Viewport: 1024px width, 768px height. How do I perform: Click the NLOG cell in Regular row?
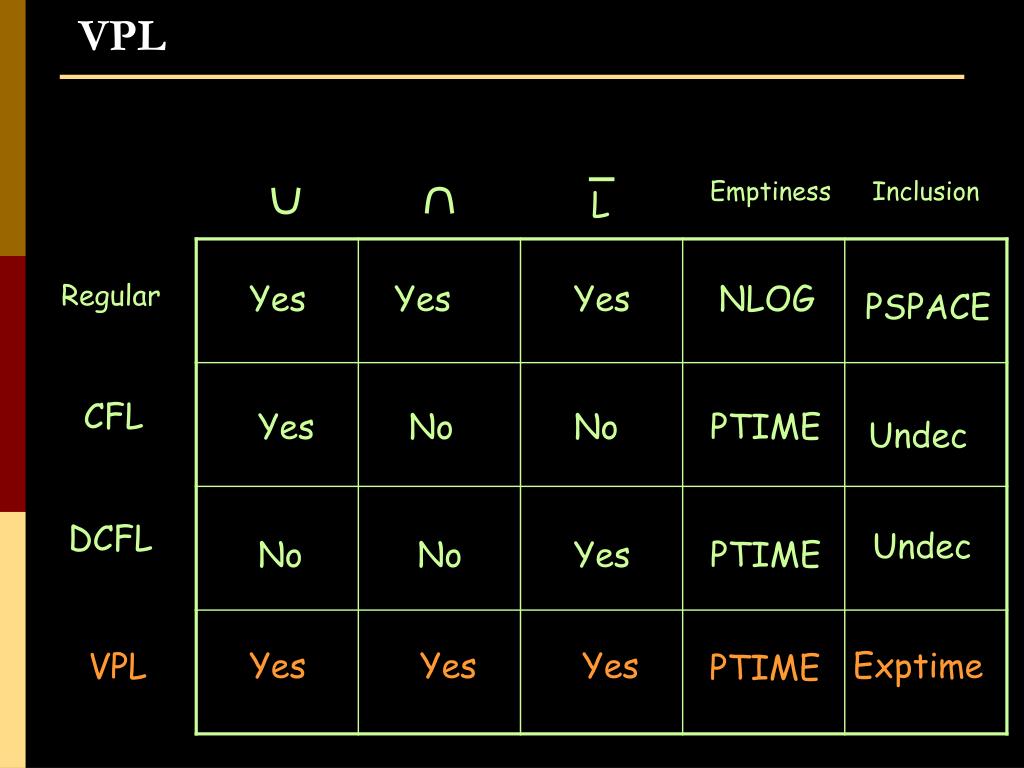click(767, 298)
